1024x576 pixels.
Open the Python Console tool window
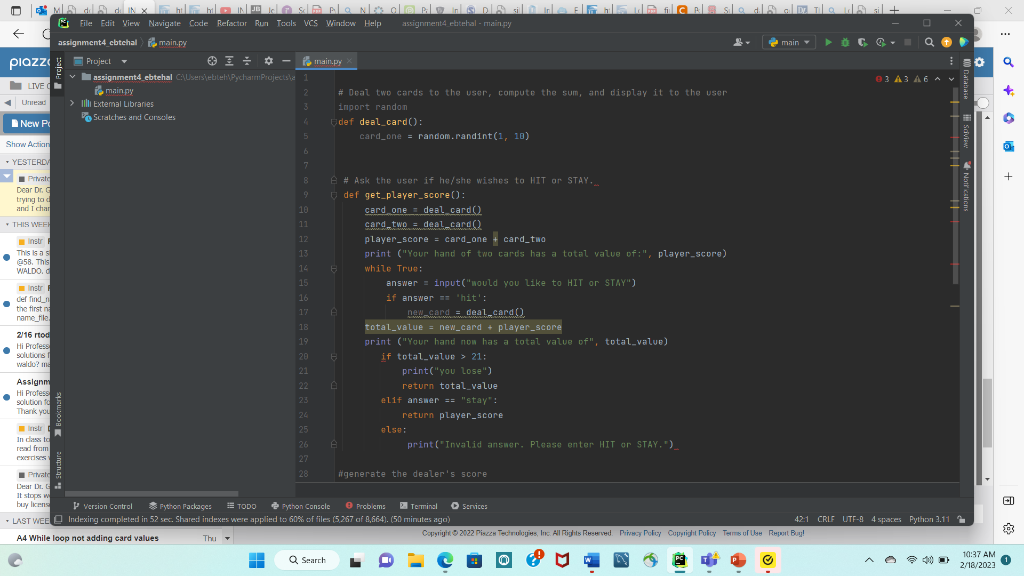coord(300,506)
